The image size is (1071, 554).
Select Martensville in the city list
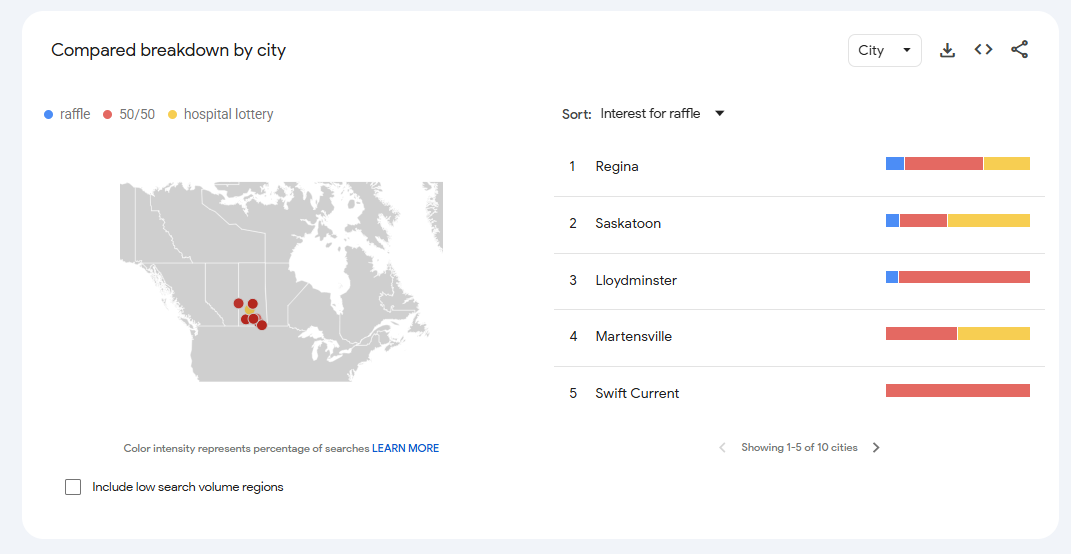click(x=633, y=336)
